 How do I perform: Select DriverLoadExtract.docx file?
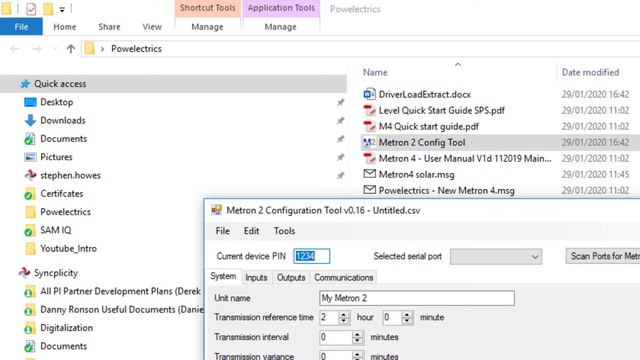(x=424, y=94)
